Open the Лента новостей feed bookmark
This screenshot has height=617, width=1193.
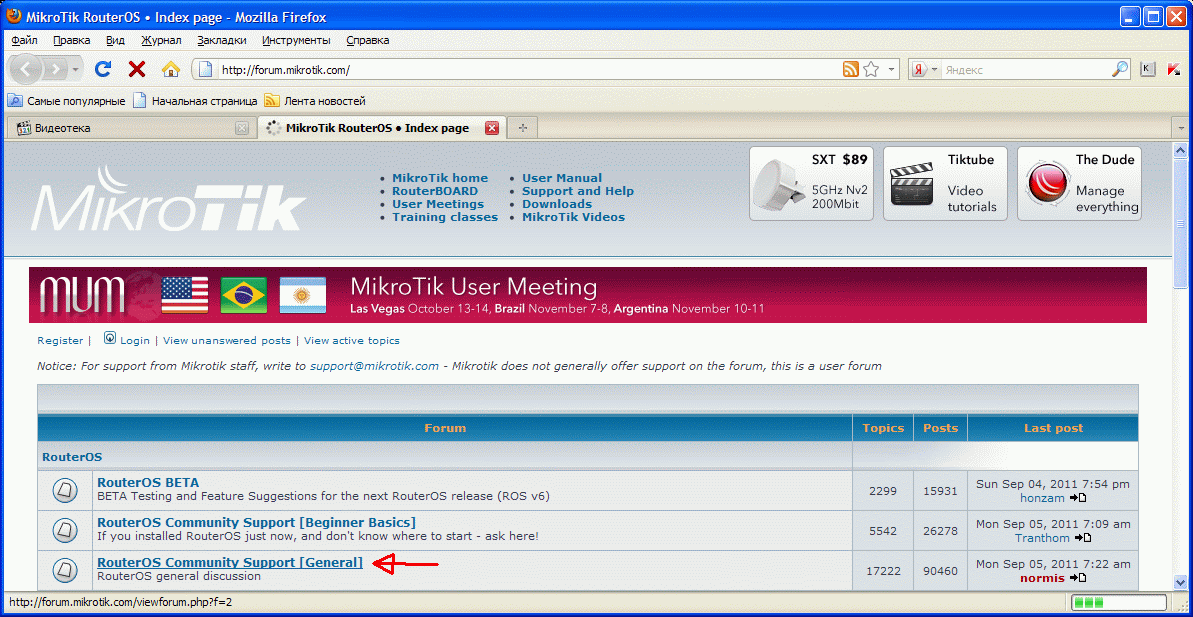click(x=315, y=100)
